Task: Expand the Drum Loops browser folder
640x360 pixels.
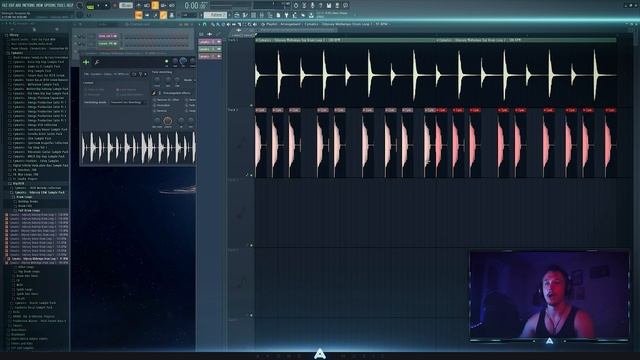Action: [24, 197]
